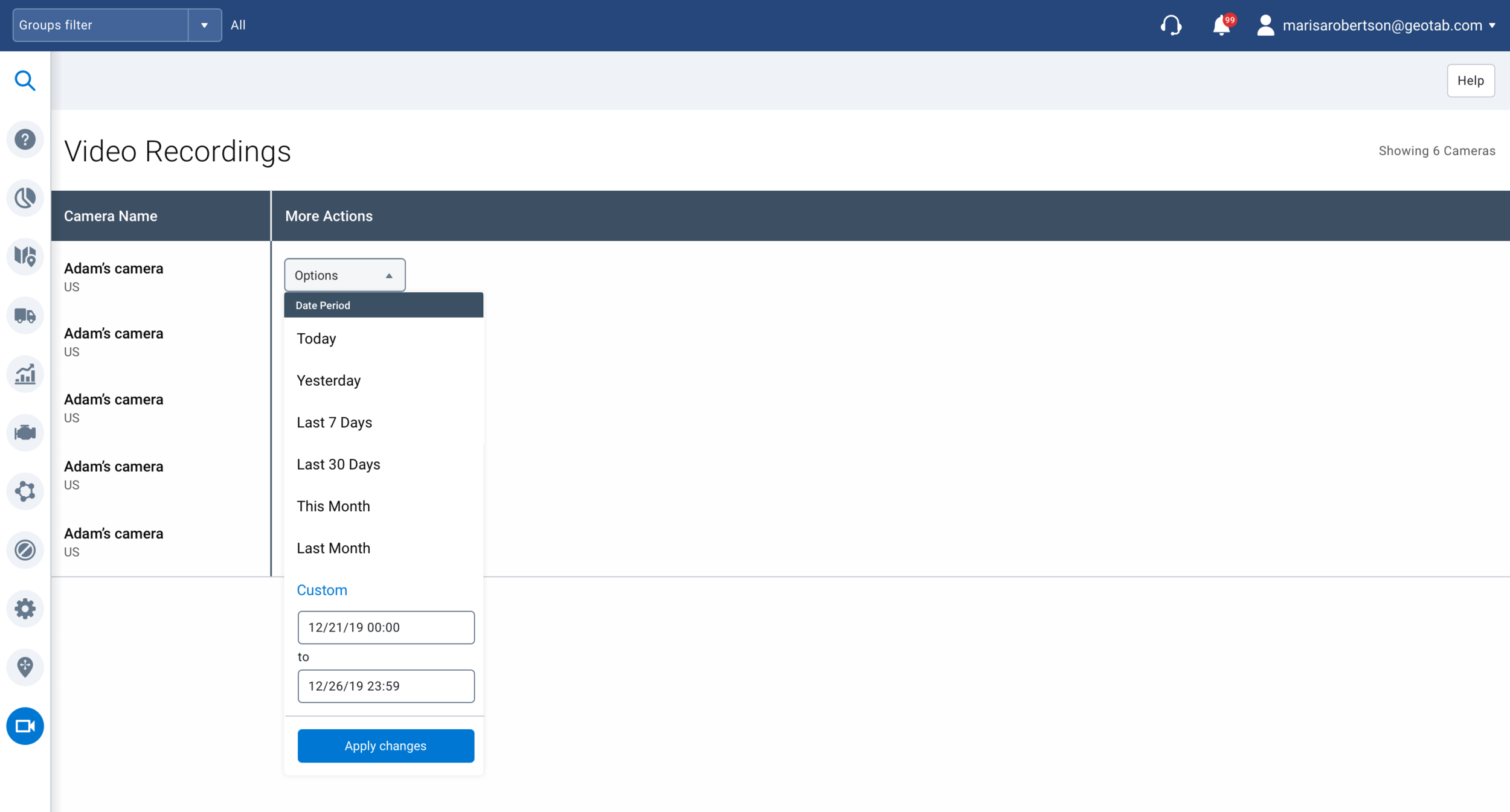Screen dimensions: 1510x812
Task: Expand the Groups filter dropdown arrow
Action: point(205,25)
